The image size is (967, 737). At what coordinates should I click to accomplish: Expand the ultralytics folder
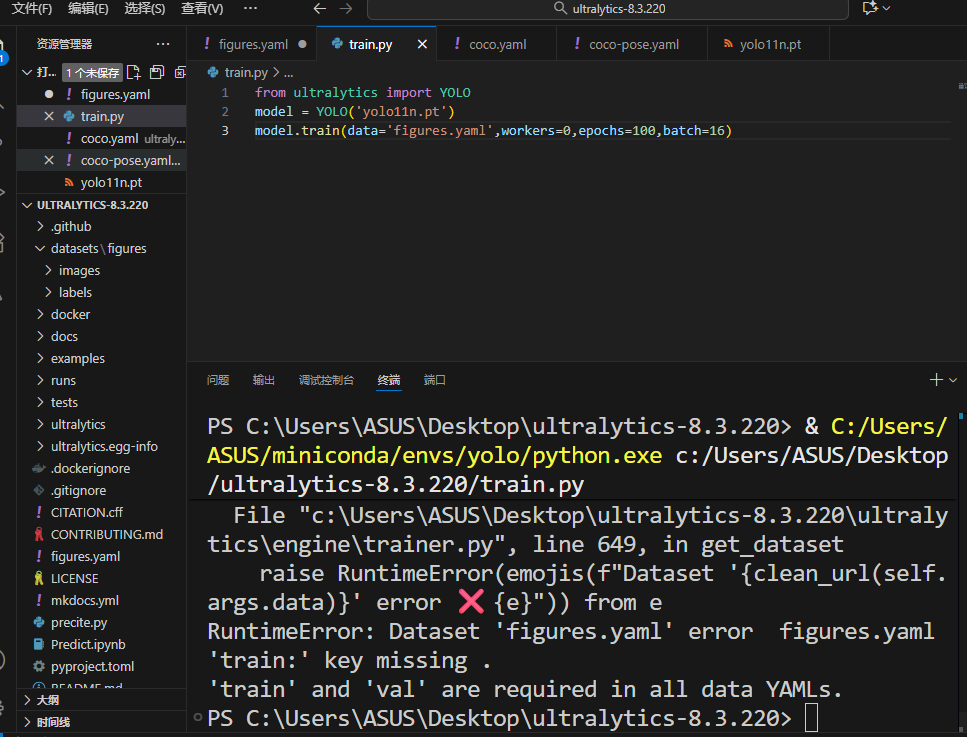click(78, 424)
